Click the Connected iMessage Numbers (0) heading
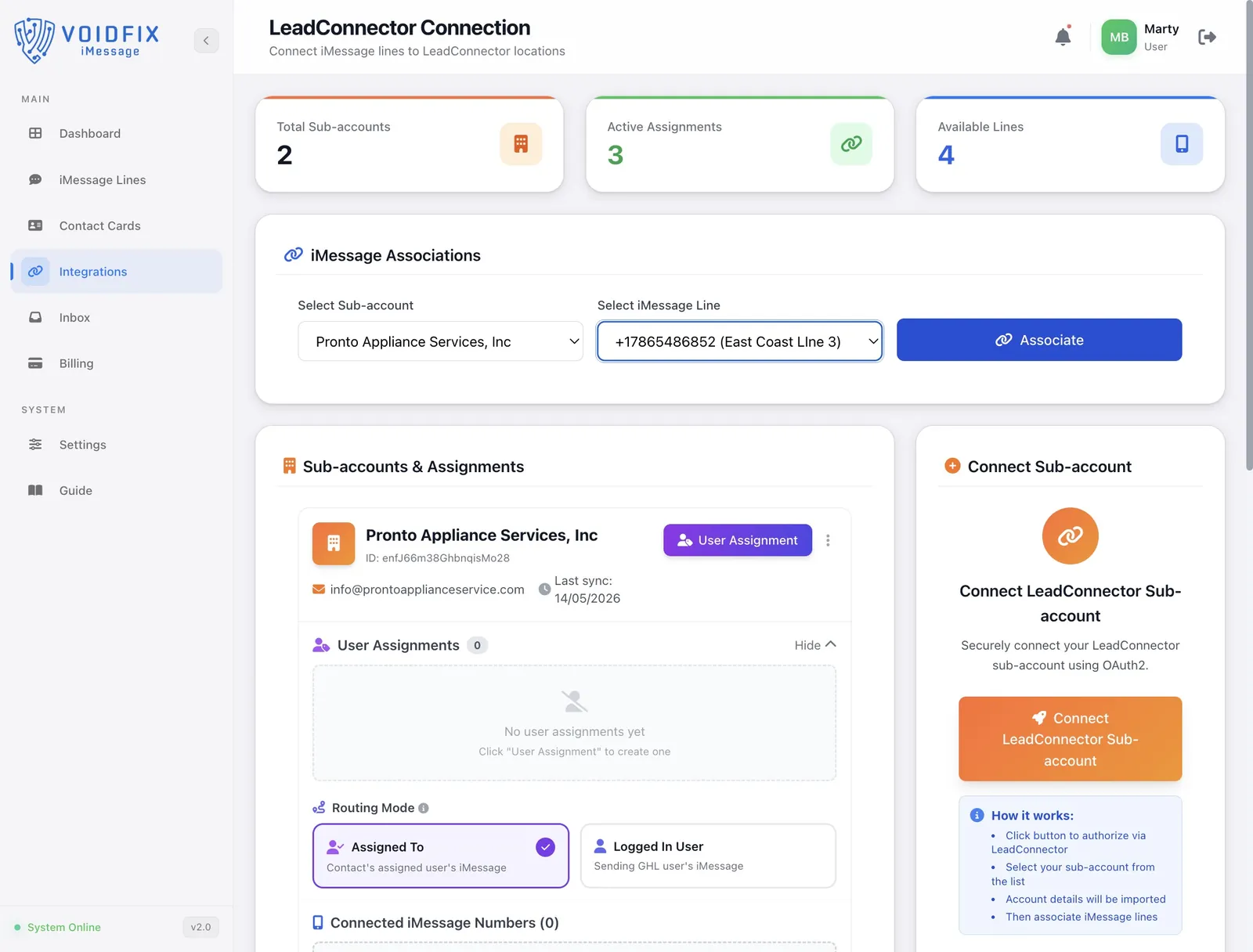 tap(445, 923)
